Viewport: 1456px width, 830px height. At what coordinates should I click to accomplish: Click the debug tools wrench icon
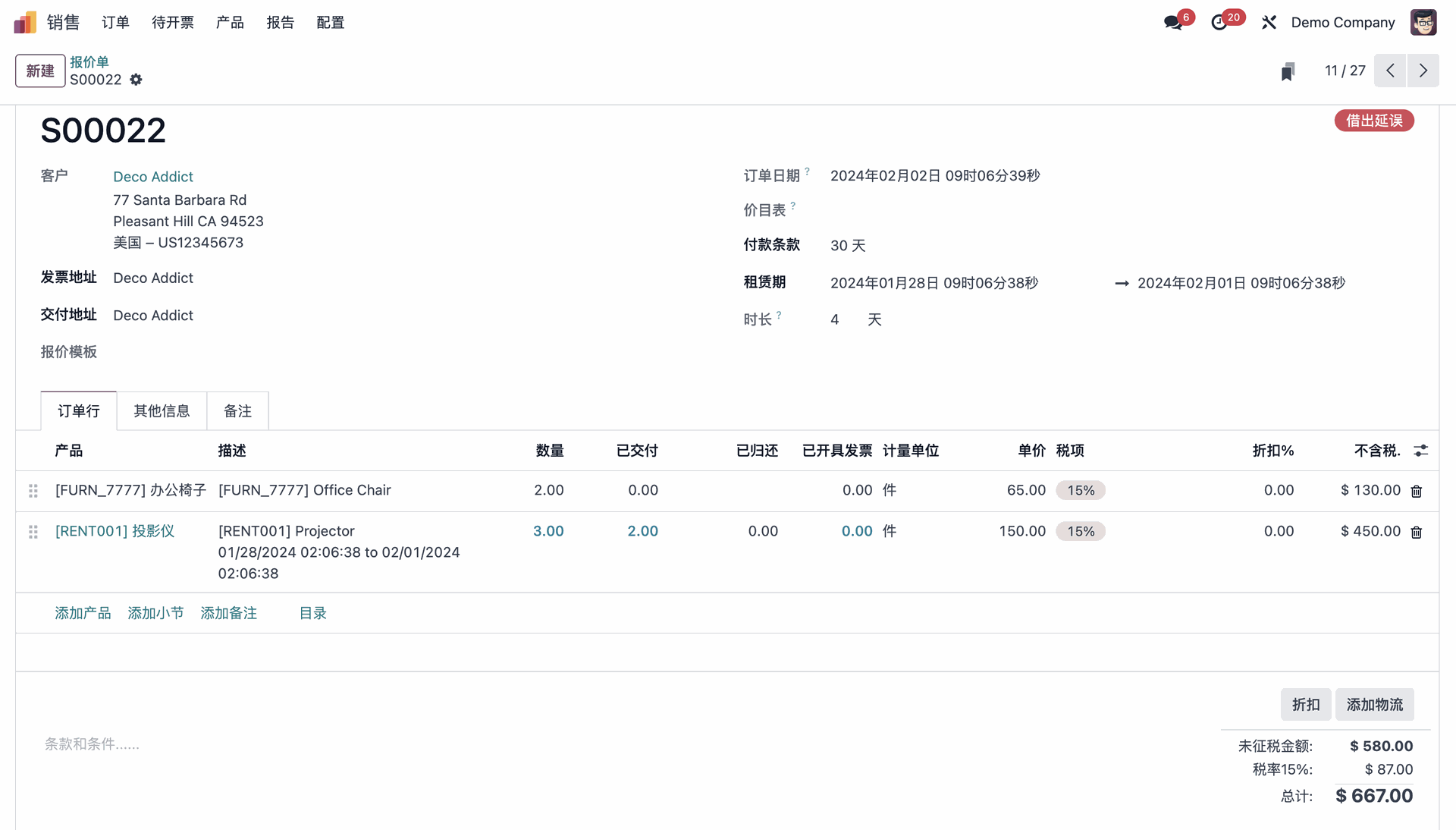pos(1269,23)
